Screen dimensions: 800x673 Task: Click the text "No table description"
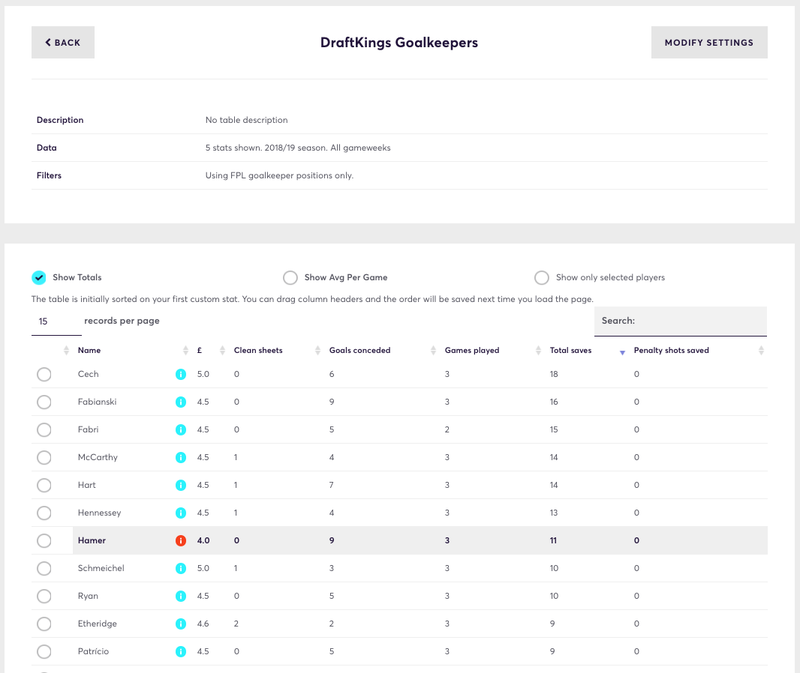[x=246, y=120]
